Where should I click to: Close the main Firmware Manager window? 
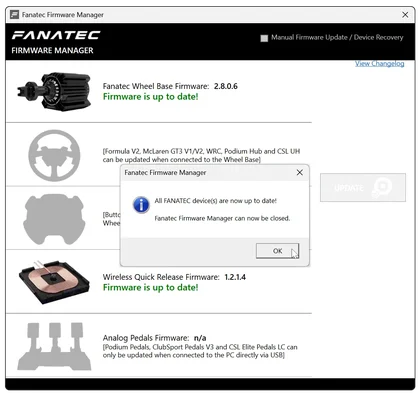pos(405,15)
